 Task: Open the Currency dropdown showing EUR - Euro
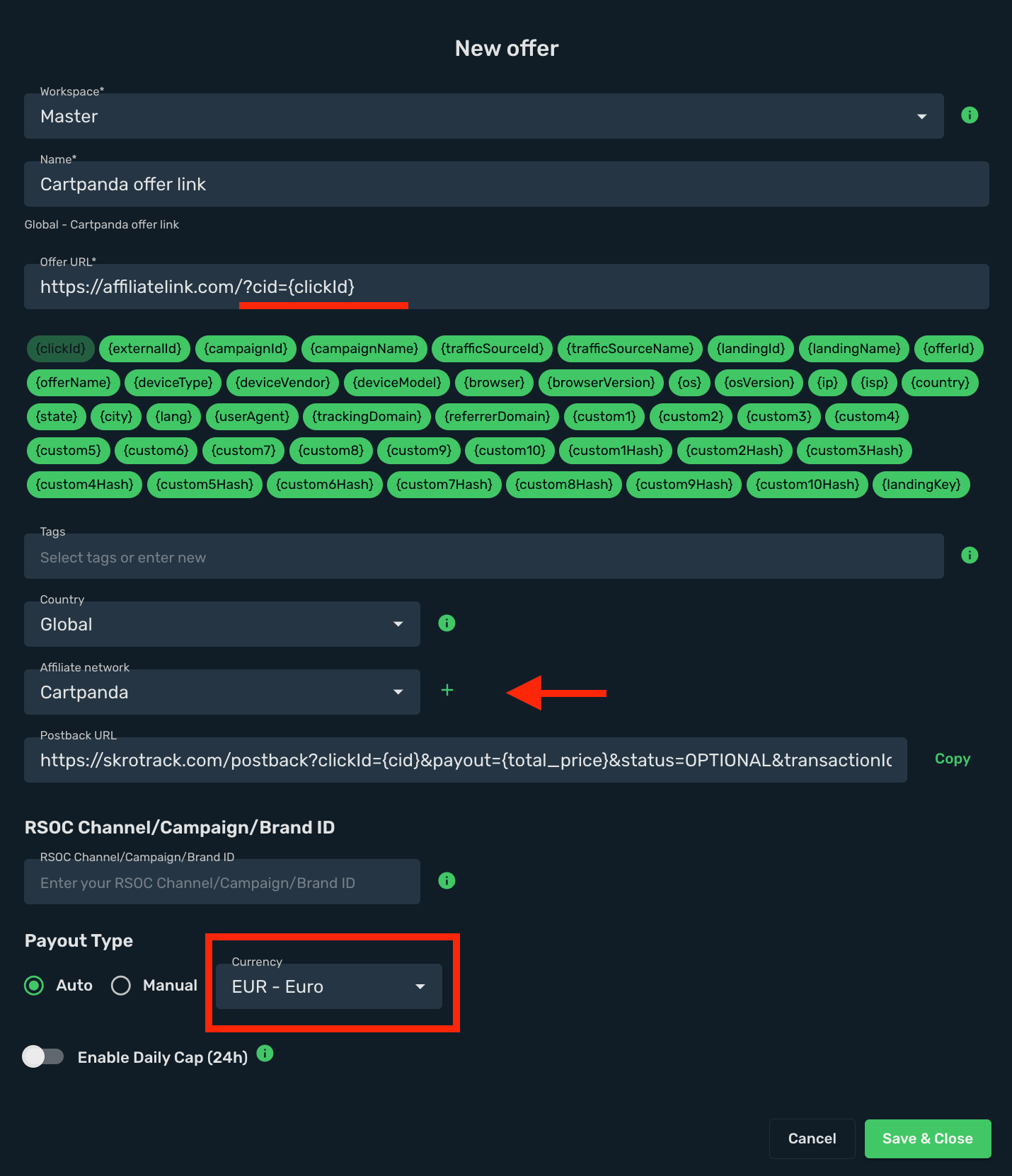pyautogui.click(x=329, y=986)
